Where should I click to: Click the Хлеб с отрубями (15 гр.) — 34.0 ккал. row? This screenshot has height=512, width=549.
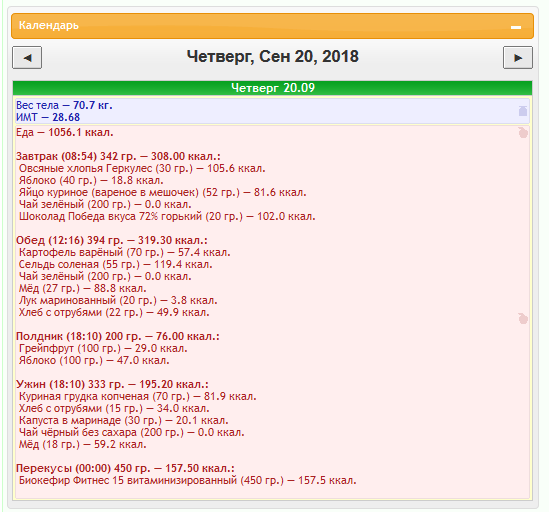[114, 408]
